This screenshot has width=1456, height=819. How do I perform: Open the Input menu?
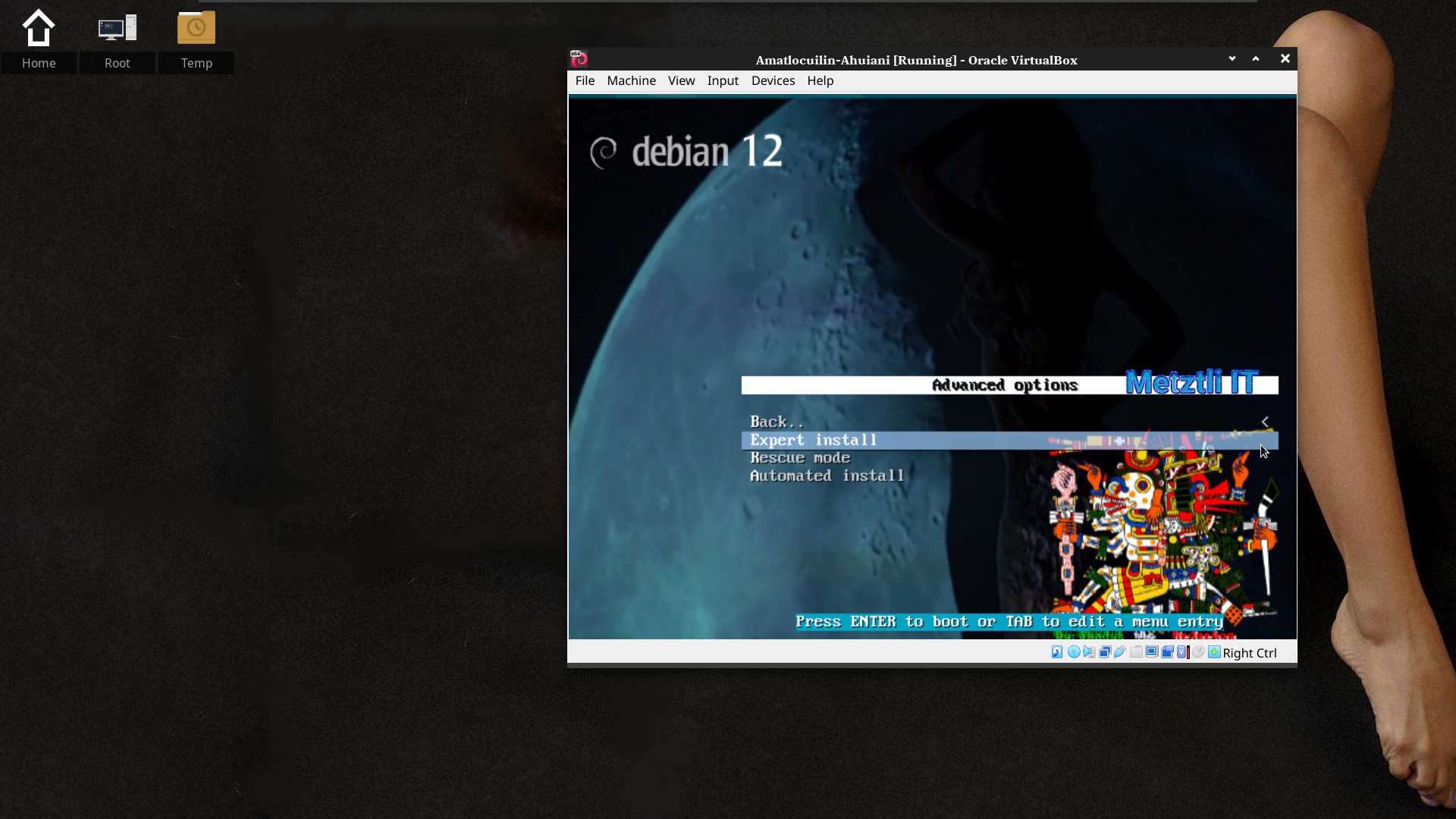pyautogui.click(x=723, y=80)
